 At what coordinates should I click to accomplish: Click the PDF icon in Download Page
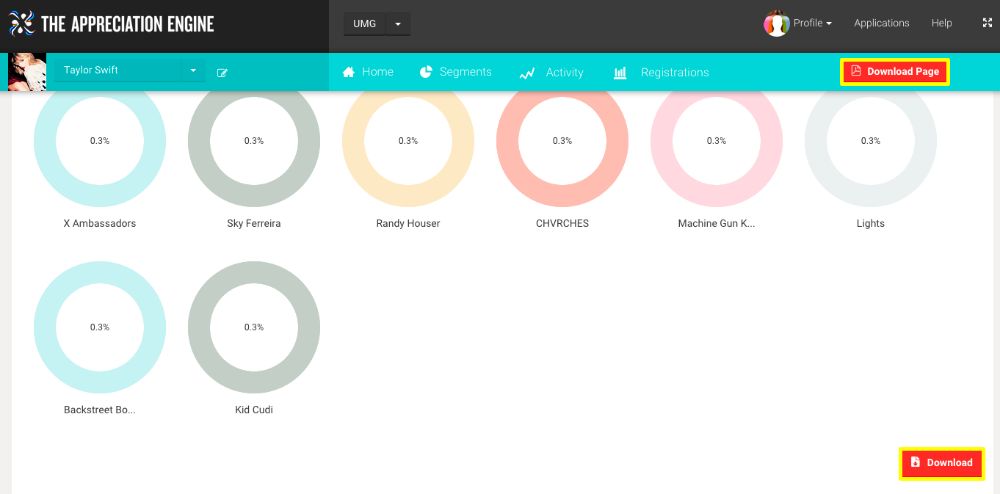pos(856,71)
